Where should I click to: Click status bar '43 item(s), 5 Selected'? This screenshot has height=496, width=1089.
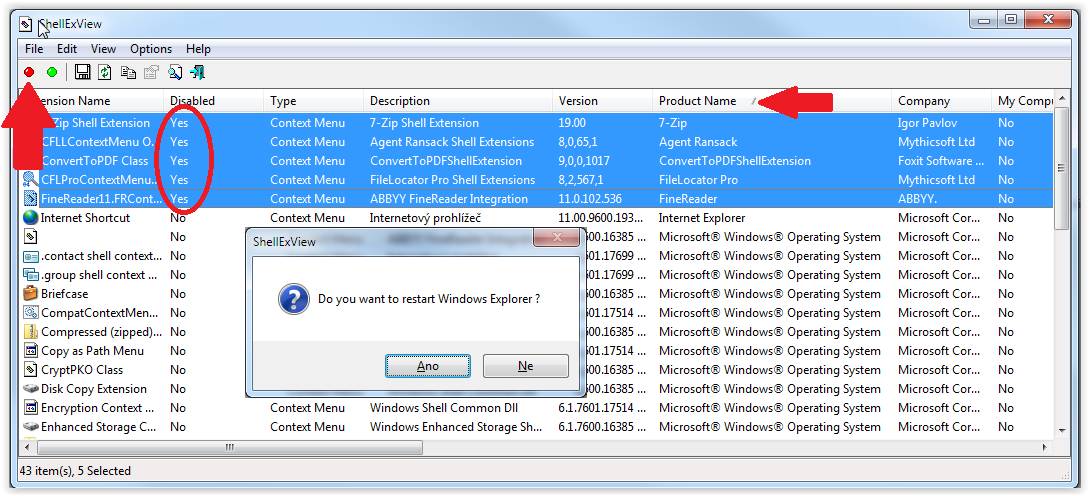[75, 471]
